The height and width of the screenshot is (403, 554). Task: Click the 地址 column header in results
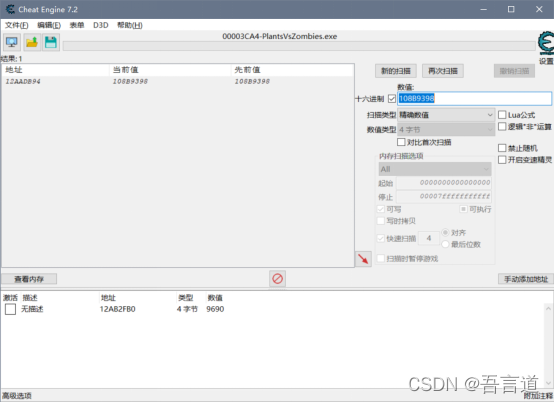(x=55, y=70)
